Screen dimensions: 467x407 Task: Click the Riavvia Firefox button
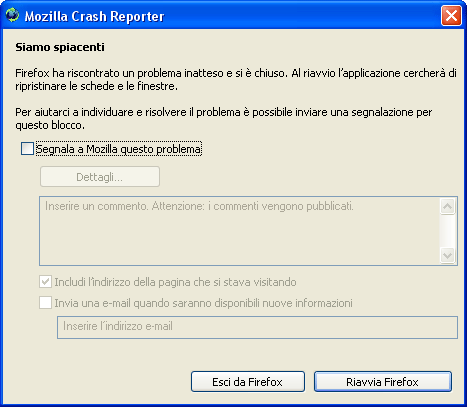[x=383, y=382]
